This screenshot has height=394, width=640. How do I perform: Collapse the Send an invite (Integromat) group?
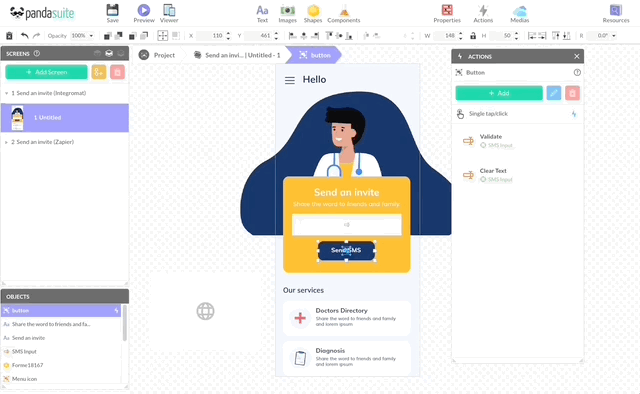point(6,93)
